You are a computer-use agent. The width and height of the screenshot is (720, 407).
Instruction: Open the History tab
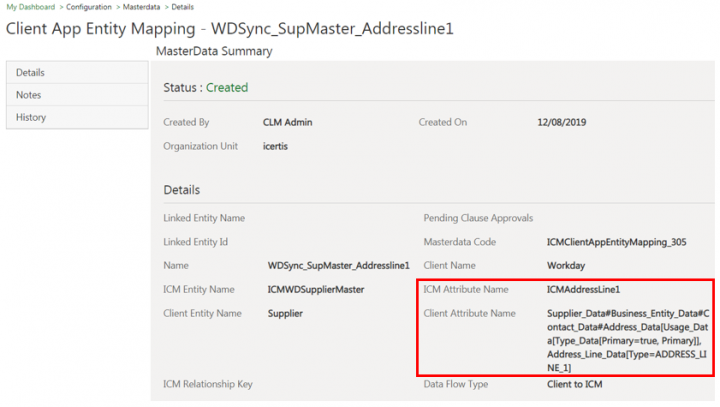pos(31,118)
